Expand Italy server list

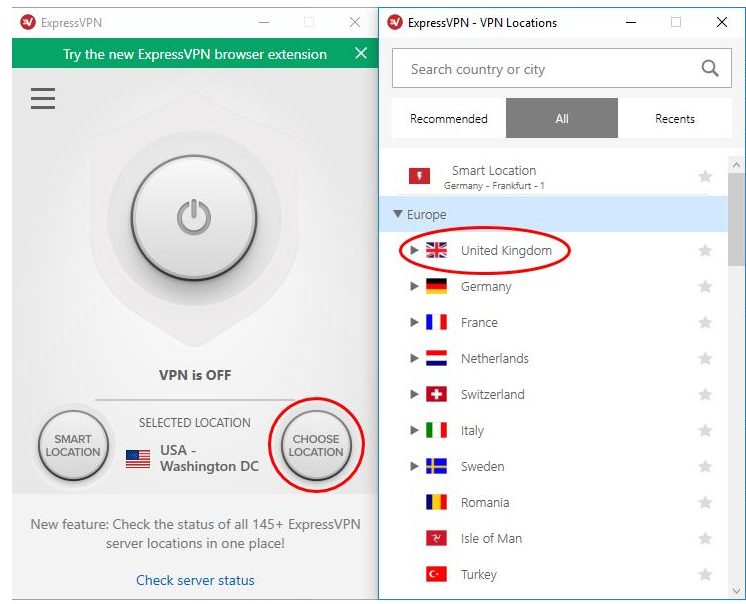(414, 430)
